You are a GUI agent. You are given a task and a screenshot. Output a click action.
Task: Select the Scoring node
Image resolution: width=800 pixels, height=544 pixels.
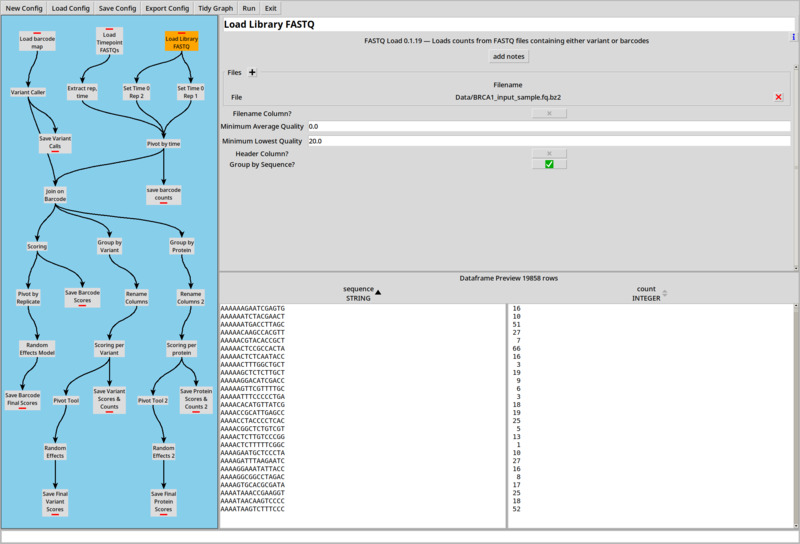click(37, 246)
